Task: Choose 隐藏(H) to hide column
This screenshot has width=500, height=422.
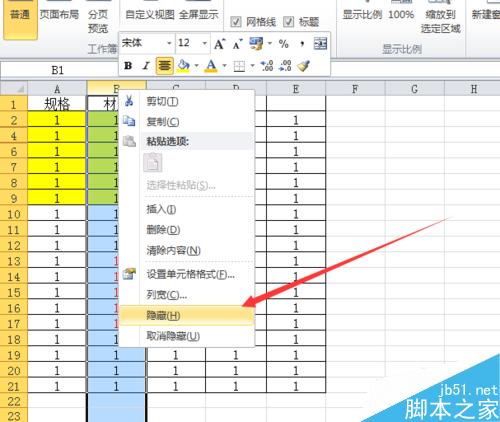Action: (x=187, y=315)
